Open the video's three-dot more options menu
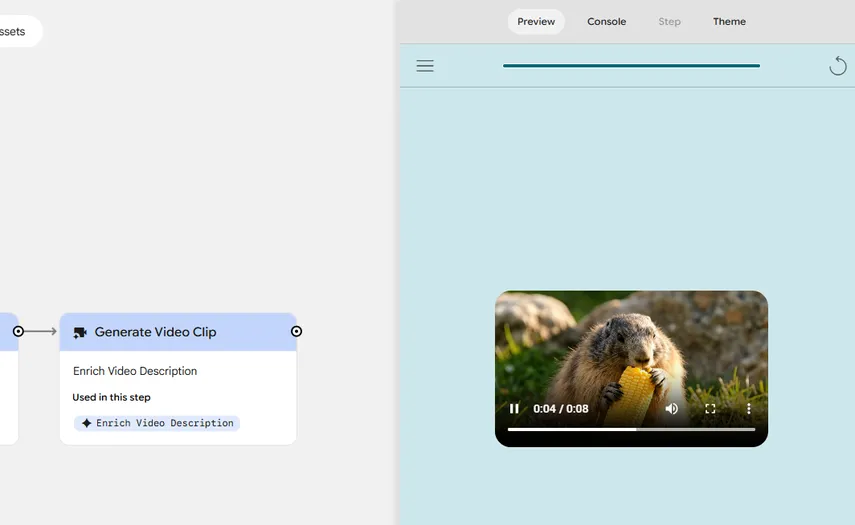This screenshot has height=525, width=855. [749, 408]
